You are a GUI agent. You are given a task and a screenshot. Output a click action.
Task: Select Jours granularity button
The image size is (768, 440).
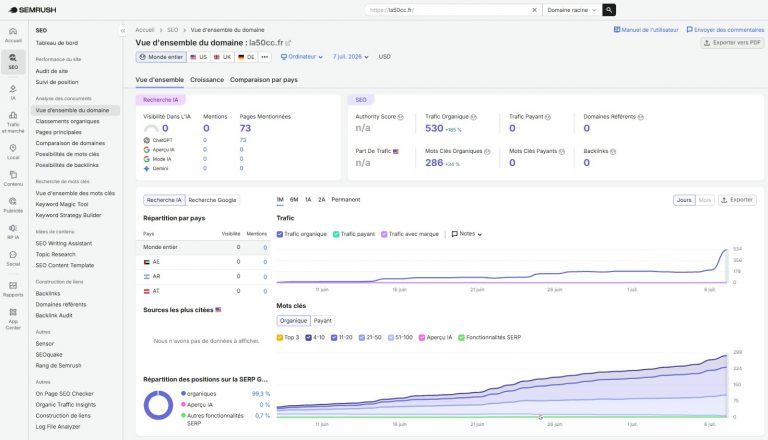tap(684, 200)
